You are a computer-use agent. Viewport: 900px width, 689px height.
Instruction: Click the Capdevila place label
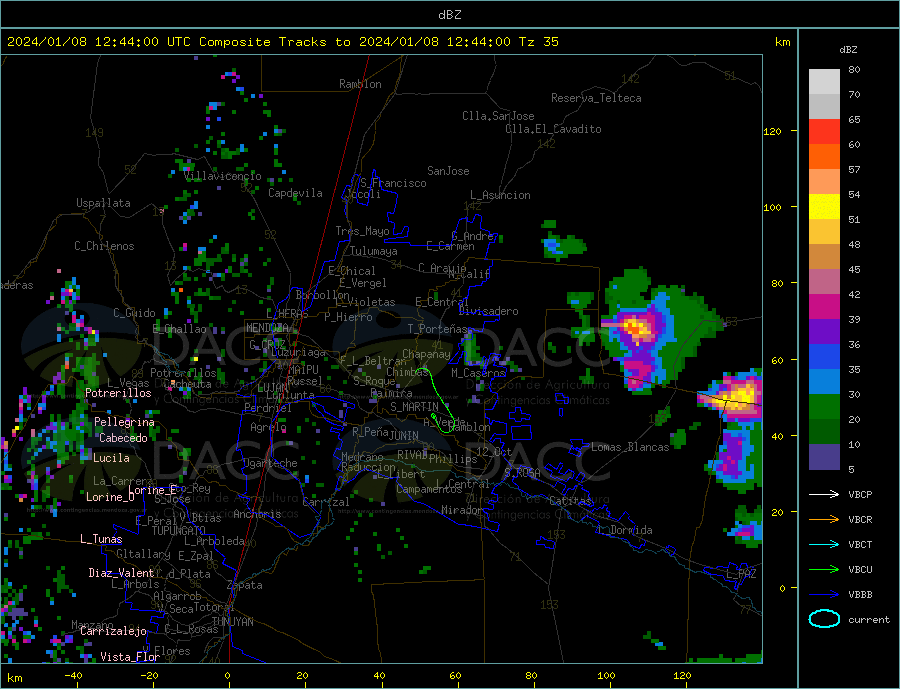tap(295, 193)
